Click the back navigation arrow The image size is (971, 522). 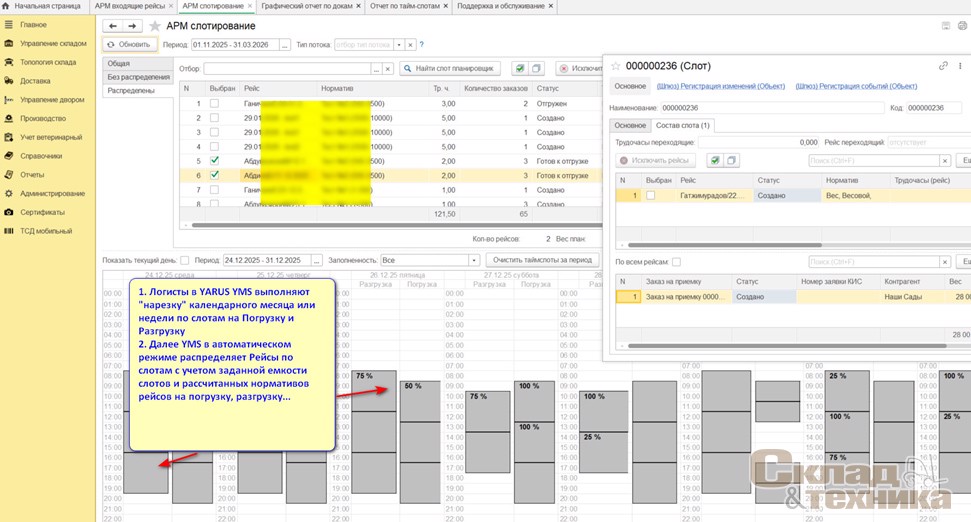112,26
